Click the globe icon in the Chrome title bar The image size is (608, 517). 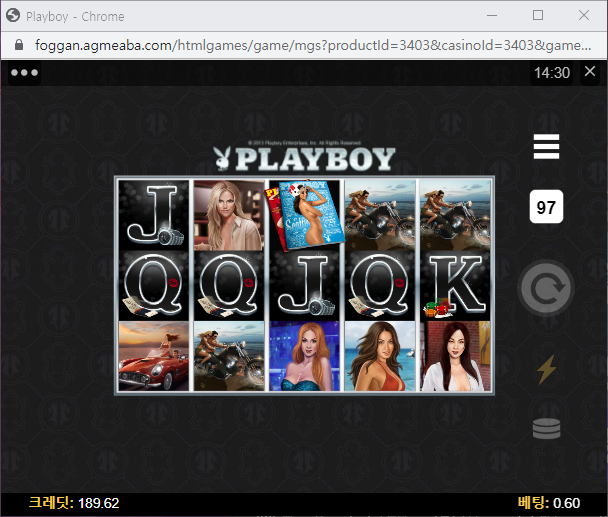pos(13,16)
